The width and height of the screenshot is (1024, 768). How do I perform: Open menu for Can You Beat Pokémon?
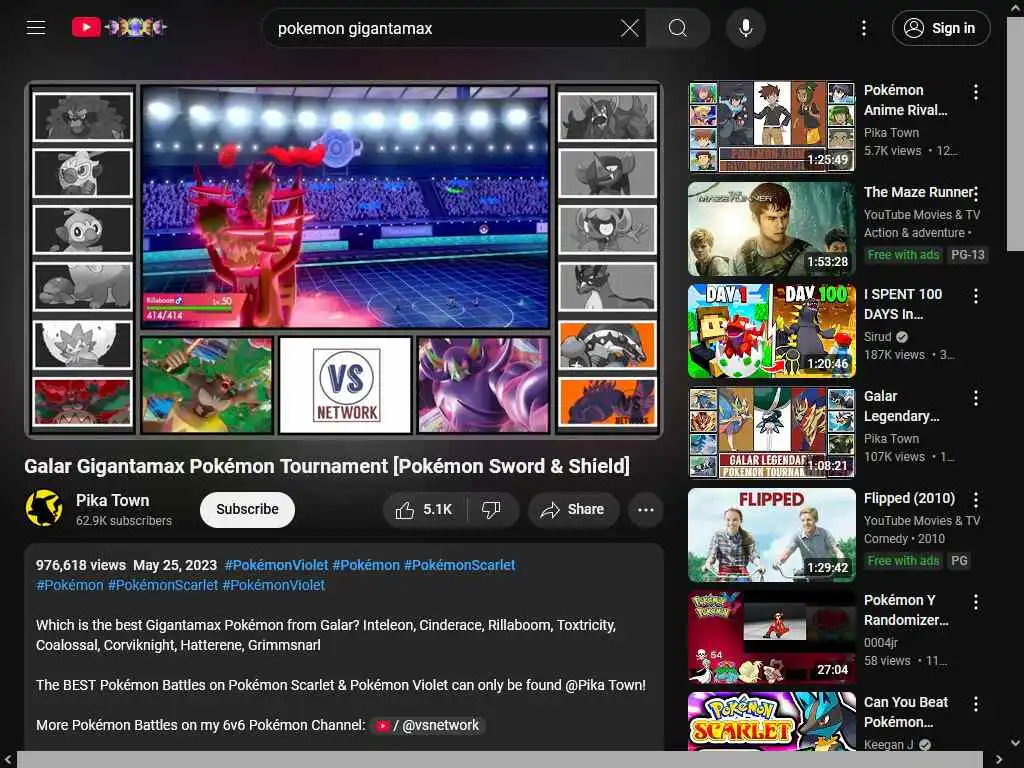click(x=976, y=704)
